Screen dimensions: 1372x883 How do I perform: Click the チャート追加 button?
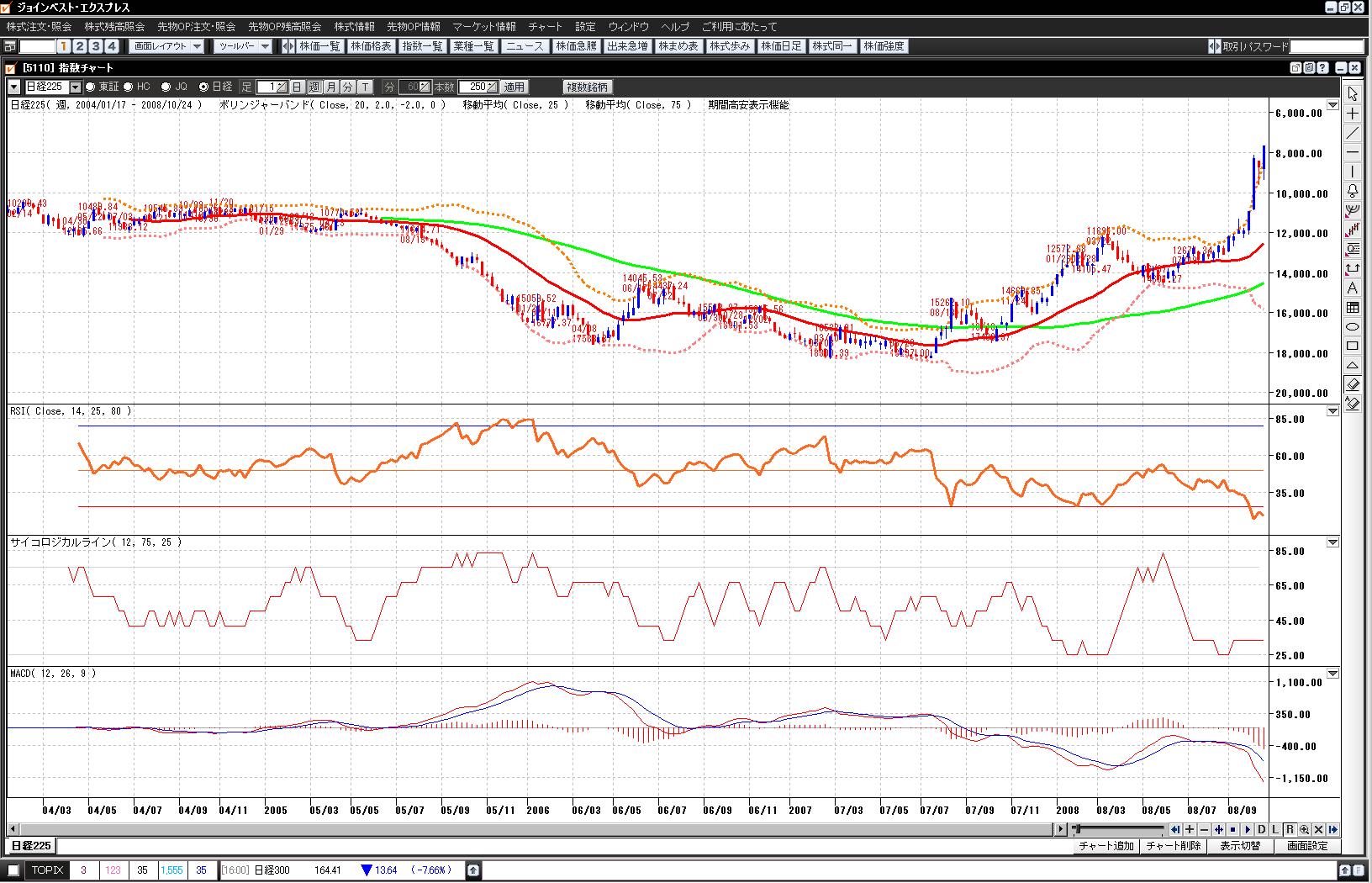(x=1106, y=846)
